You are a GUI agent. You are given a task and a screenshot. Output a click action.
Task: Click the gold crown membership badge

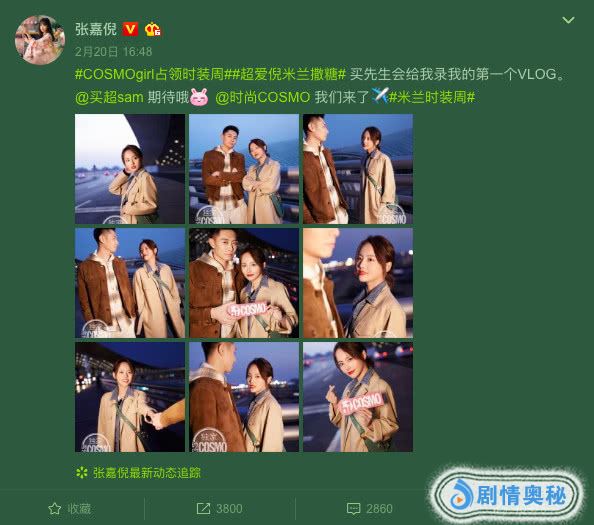[x=153, y=29]
